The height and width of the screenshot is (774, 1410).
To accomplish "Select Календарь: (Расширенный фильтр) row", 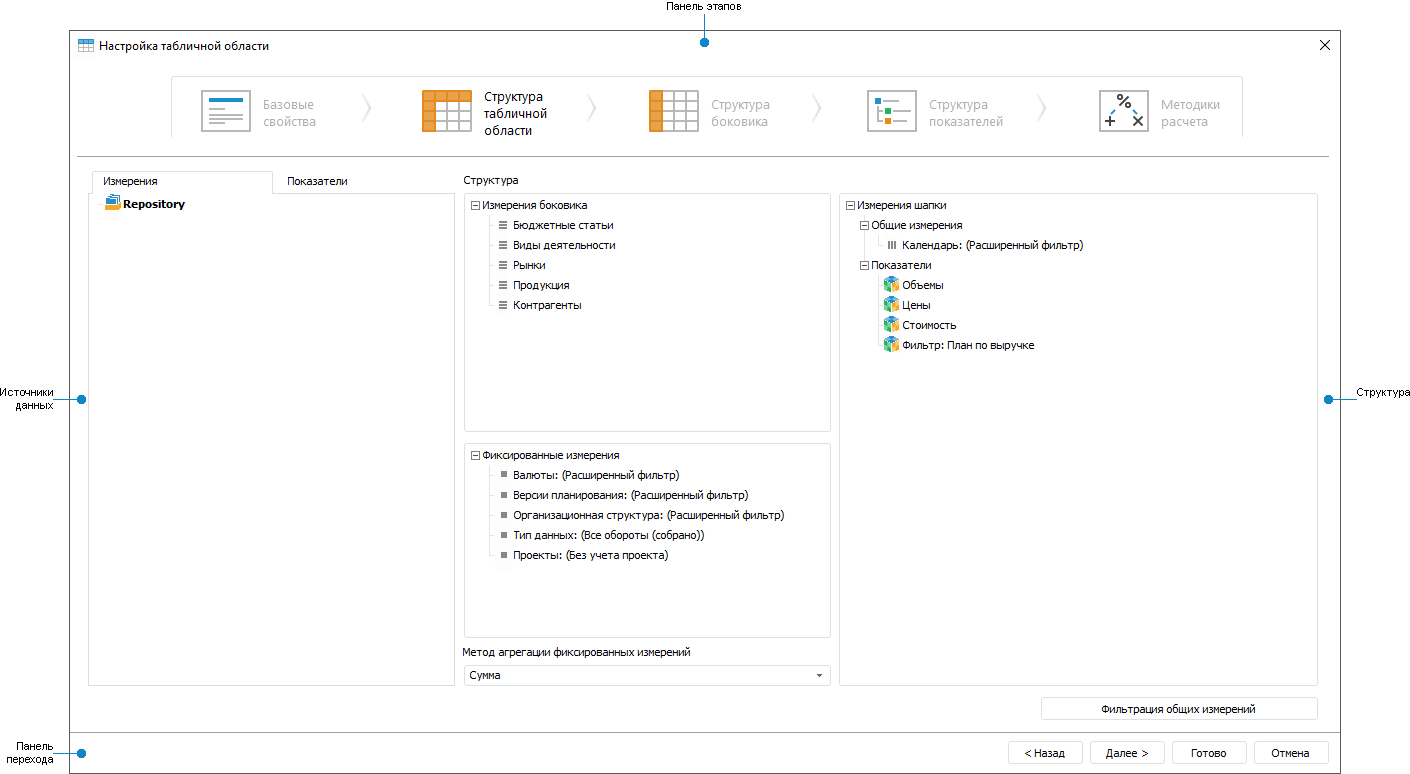I will click(993, 245).
